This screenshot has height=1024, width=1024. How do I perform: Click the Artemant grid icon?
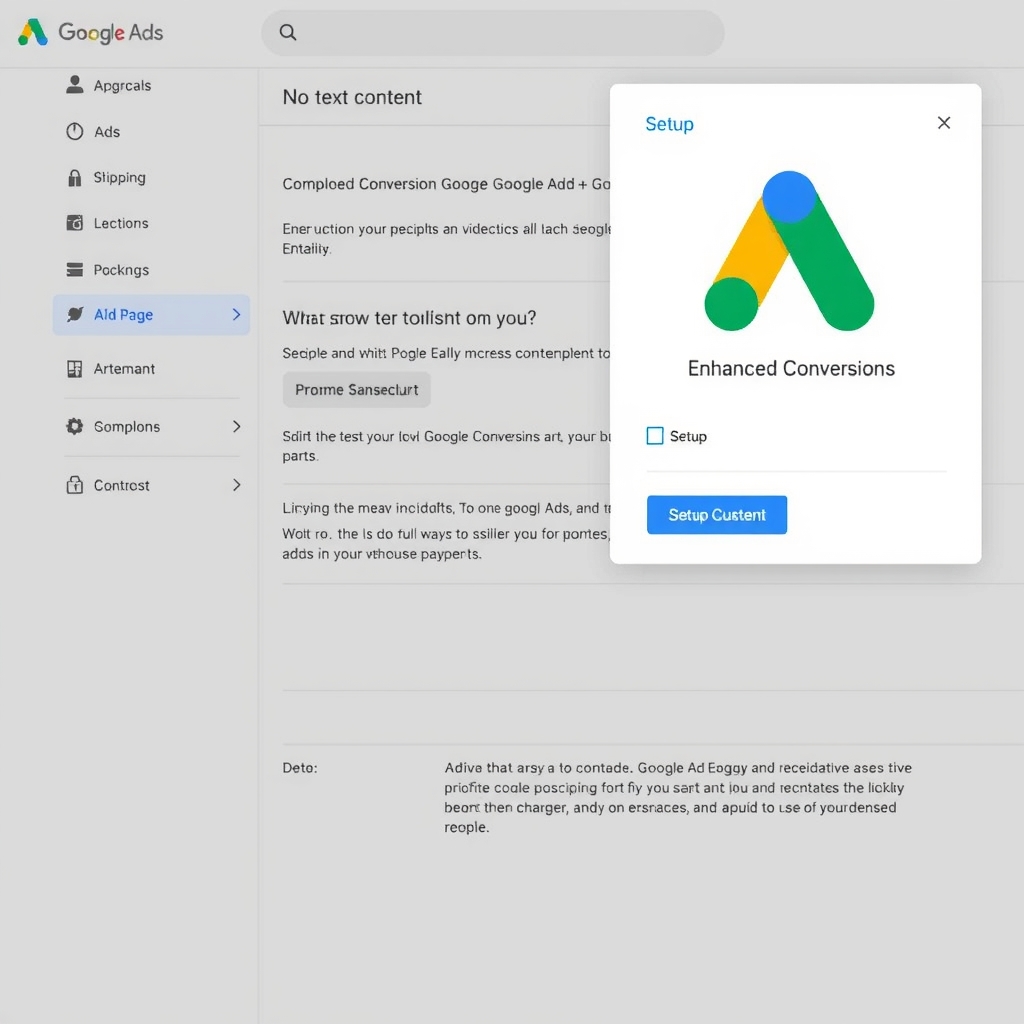(x=74, y=369)
